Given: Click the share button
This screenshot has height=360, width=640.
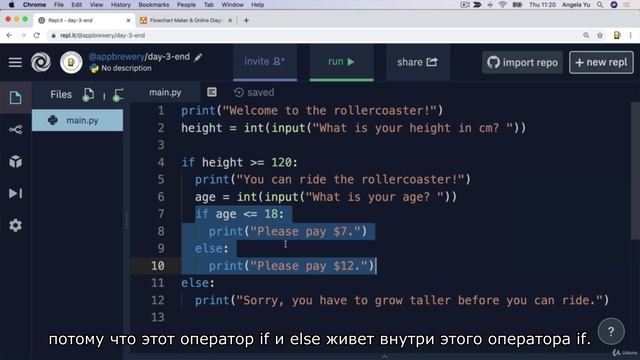Looking at the screenshot, I should tap(418, 62).
